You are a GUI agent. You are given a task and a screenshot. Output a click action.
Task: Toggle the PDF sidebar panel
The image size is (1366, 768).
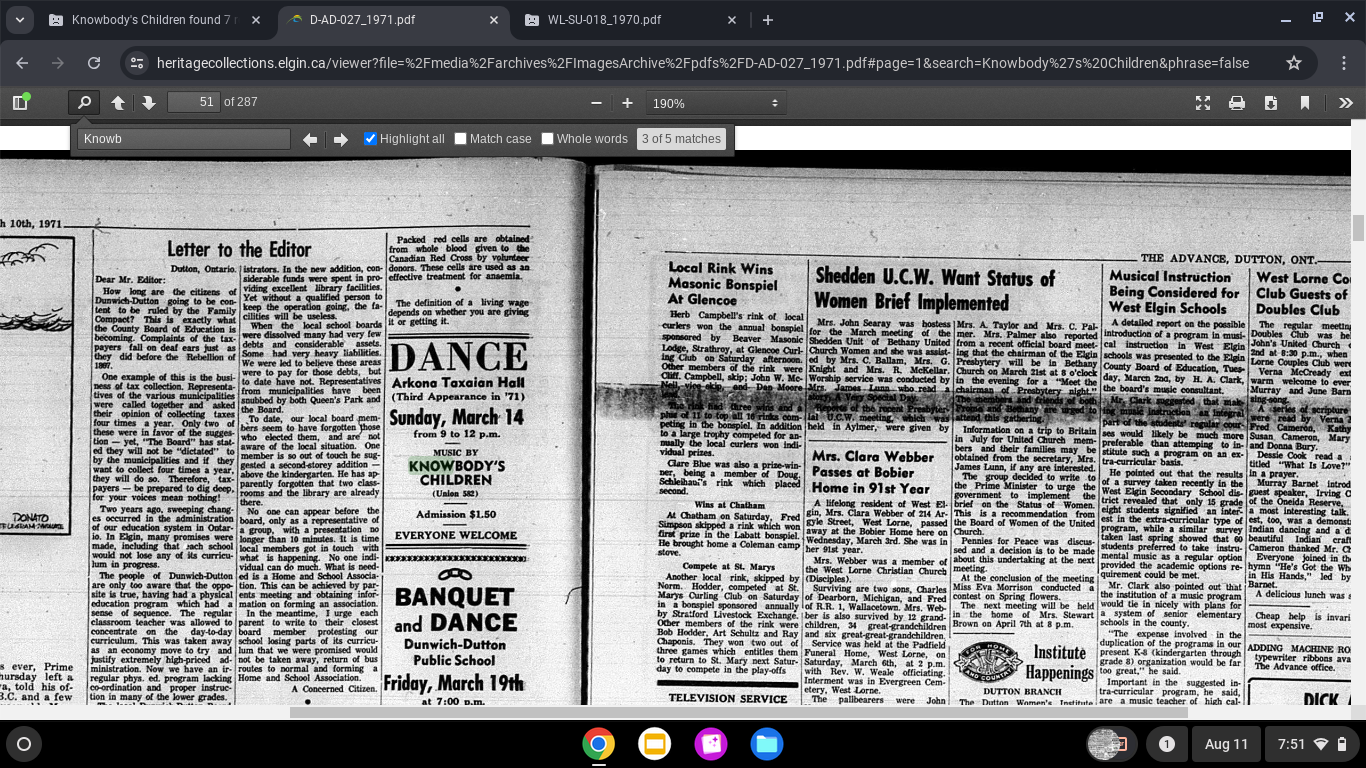pos(20,103)
